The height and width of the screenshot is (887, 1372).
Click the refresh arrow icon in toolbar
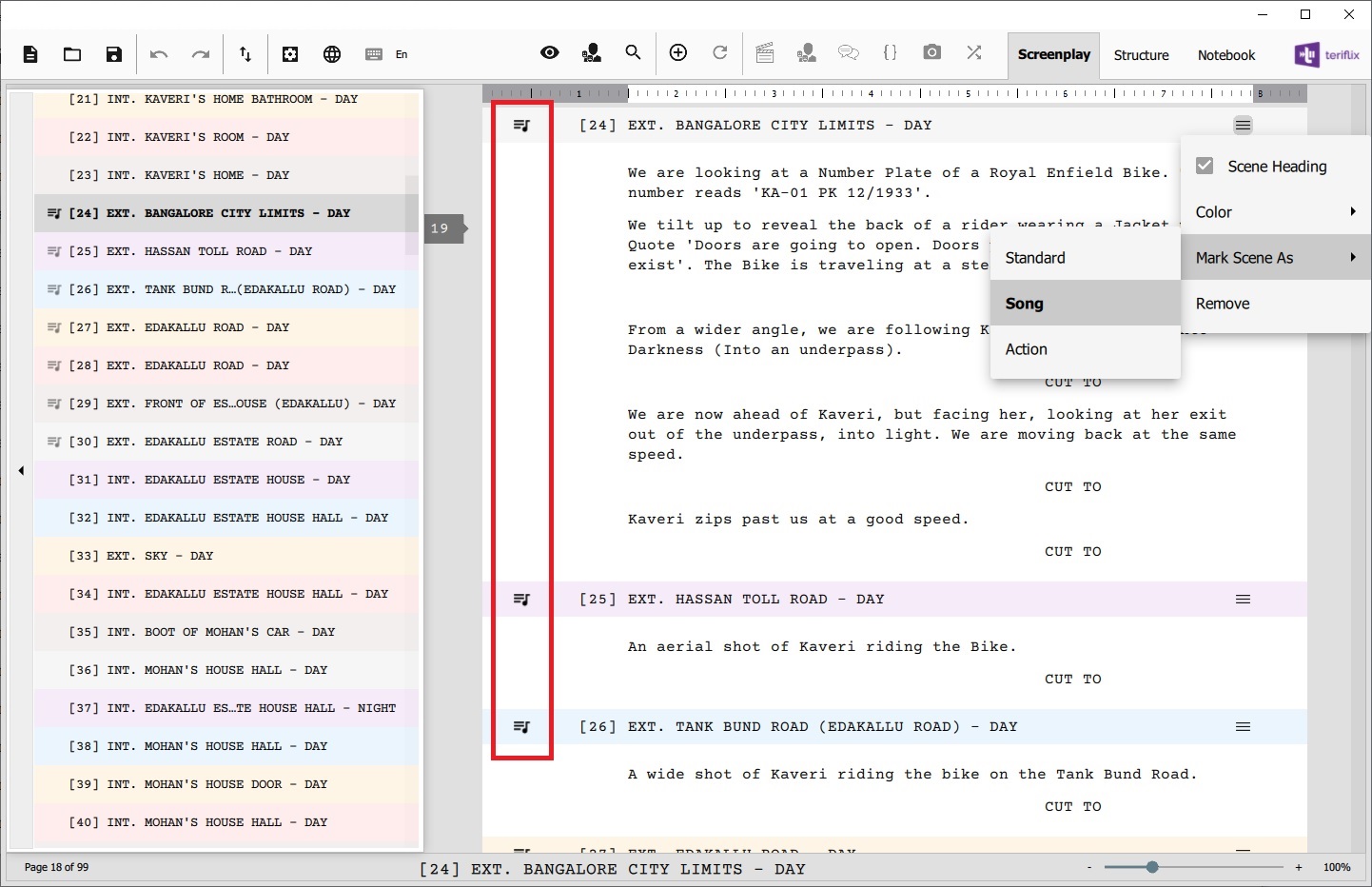720,52
